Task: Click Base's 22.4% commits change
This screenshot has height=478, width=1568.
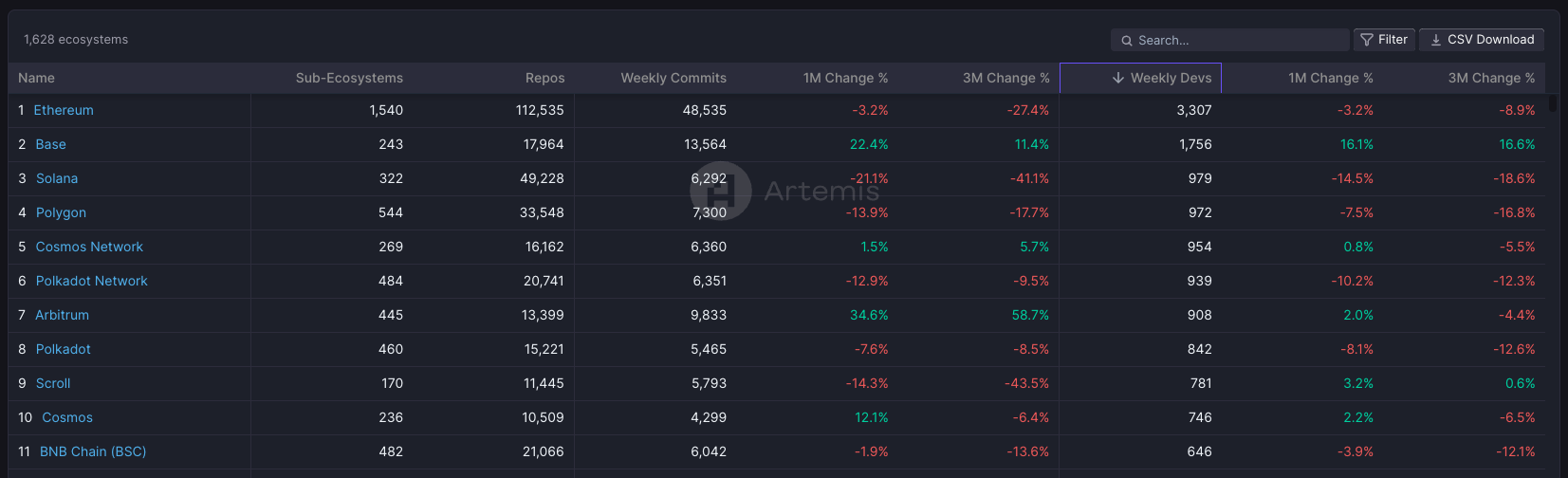Action: tap(869, 144)
